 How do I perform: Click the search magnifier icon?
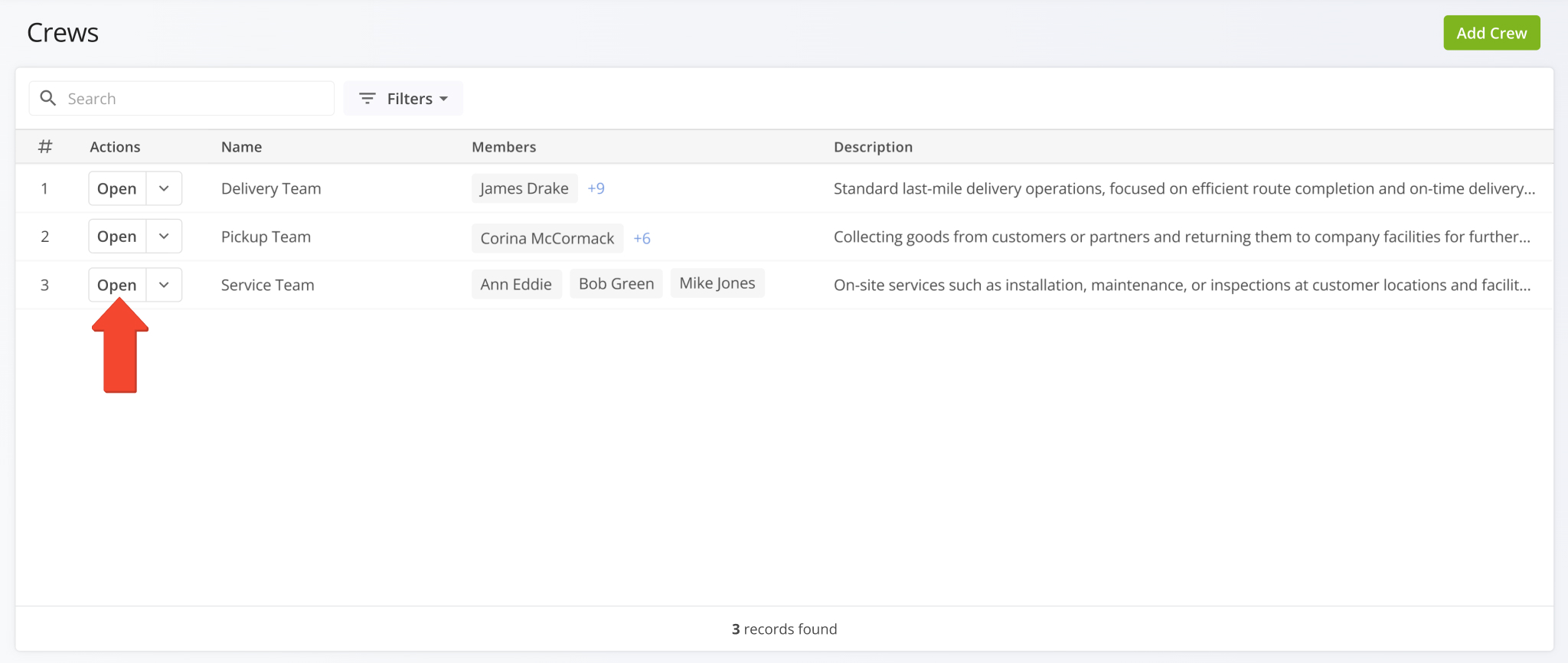click(48, 98)
